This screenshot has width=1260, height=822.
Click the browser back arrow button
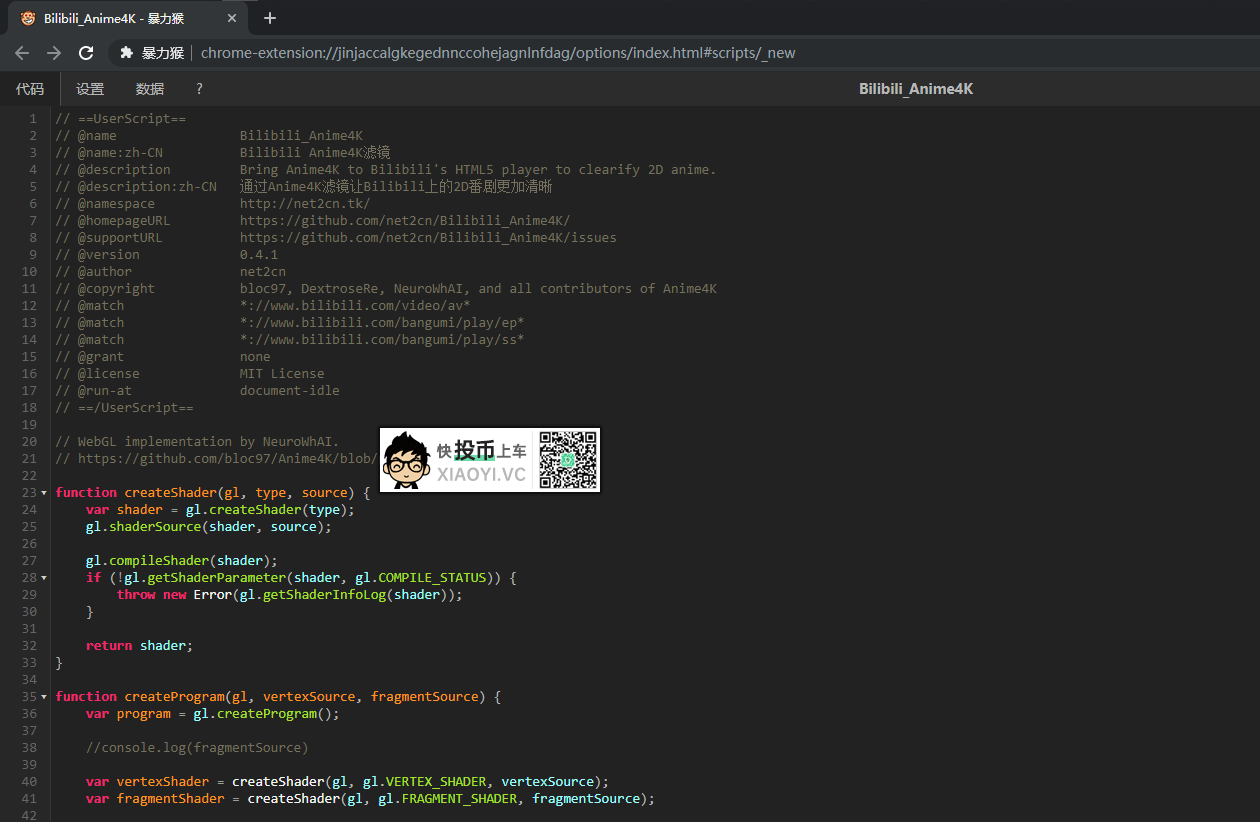tap(22, 53)
